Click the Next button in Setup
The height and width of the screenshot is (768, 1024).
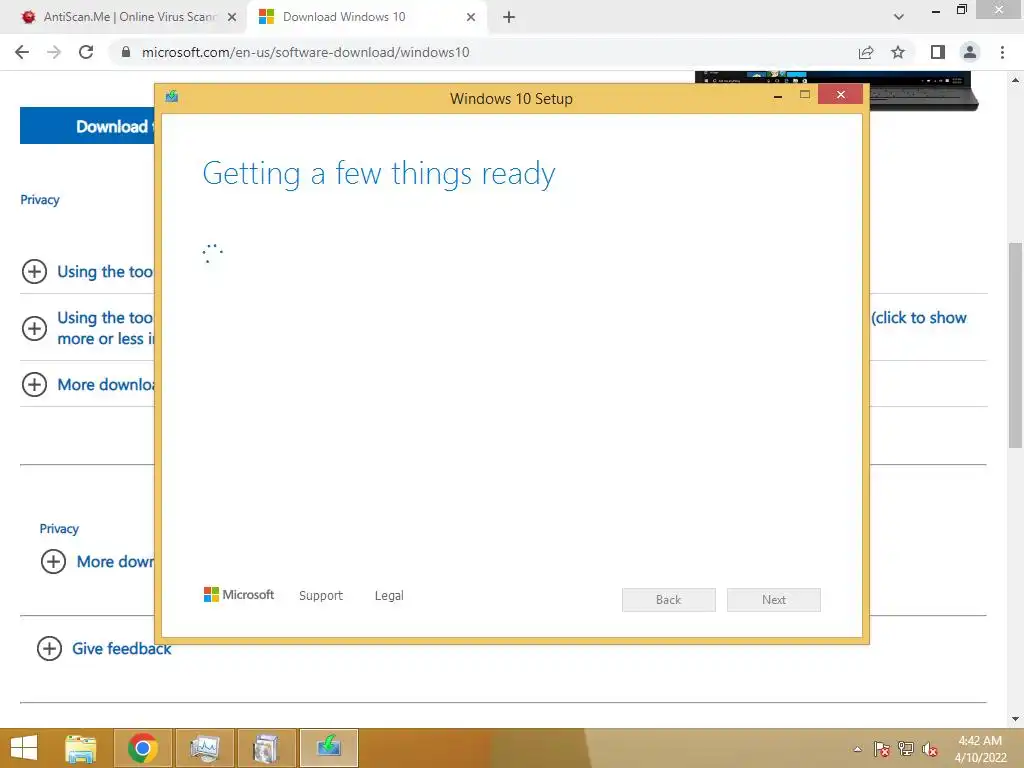click(774, 600)
